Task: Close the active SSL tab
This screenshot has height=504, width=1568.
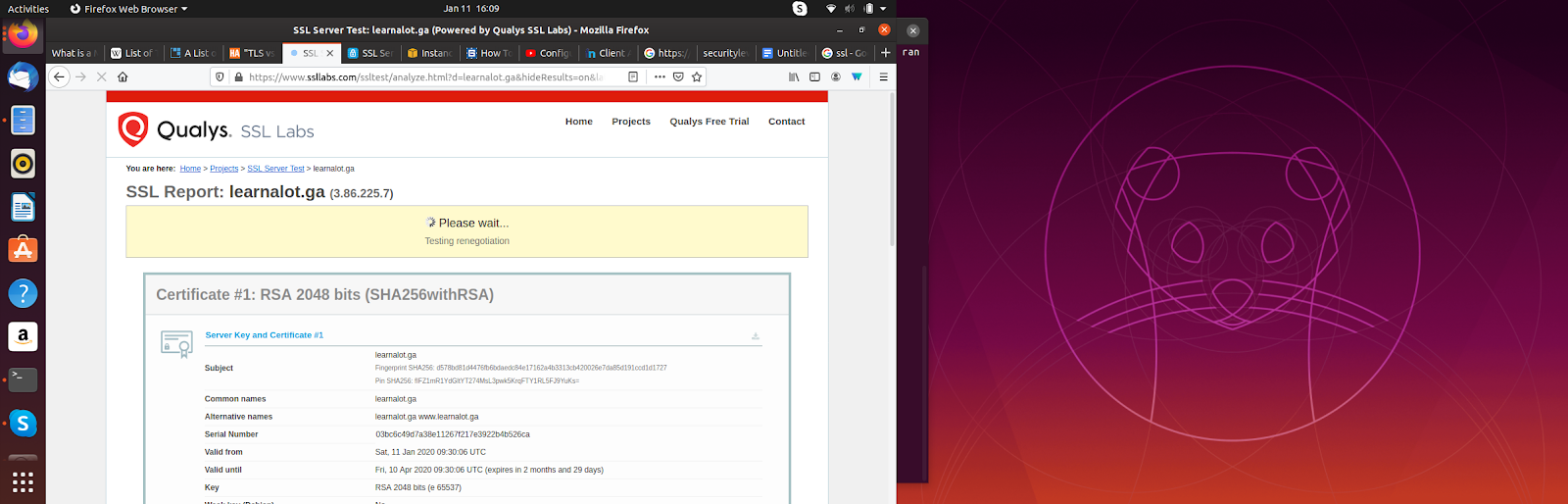Action: [x=329, y=53]
